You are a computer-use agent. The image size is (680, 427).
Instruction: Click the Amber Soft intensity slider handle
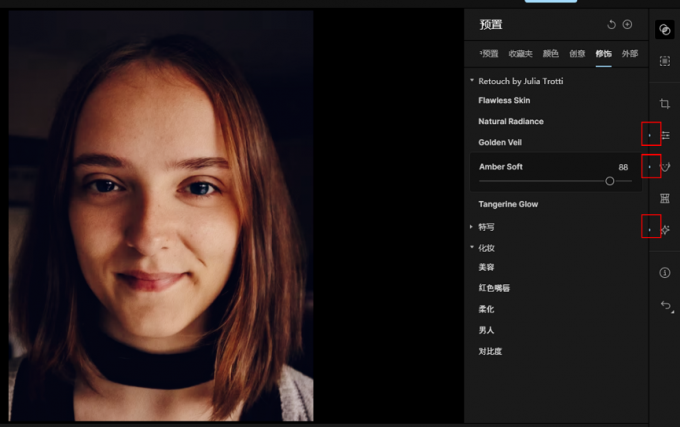click(610, 181)
